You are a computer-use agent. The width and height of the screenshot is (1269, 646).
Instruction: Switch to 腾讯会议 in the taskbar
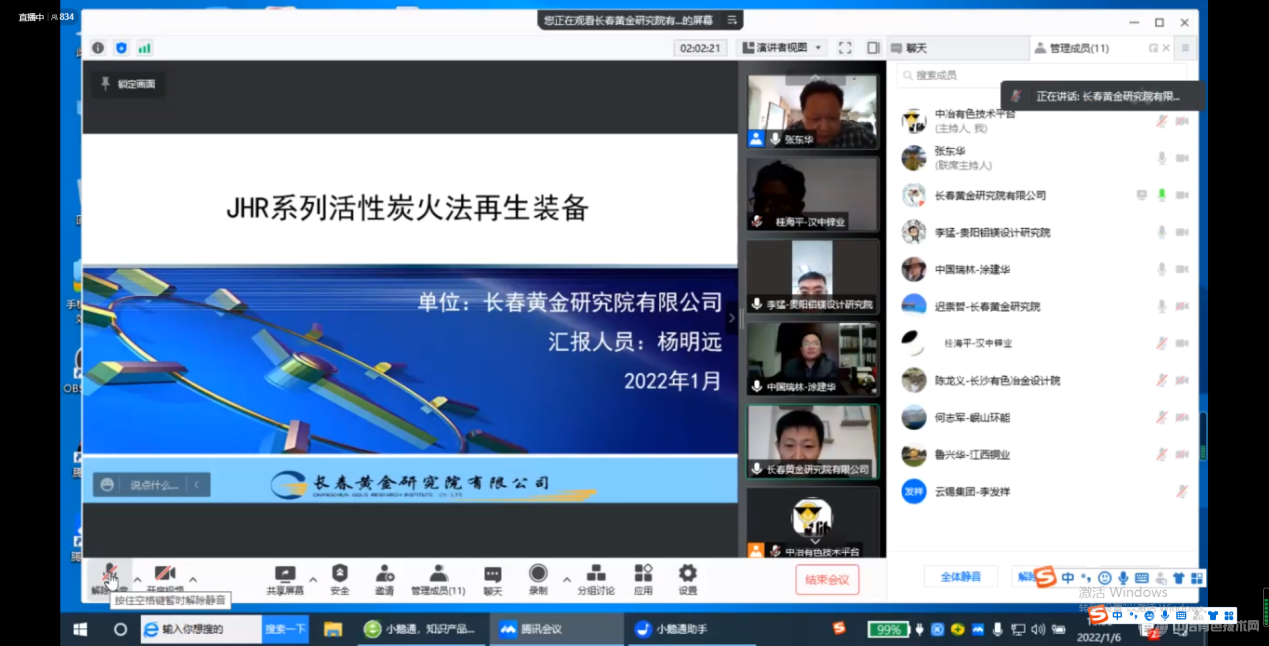(555, 629)
